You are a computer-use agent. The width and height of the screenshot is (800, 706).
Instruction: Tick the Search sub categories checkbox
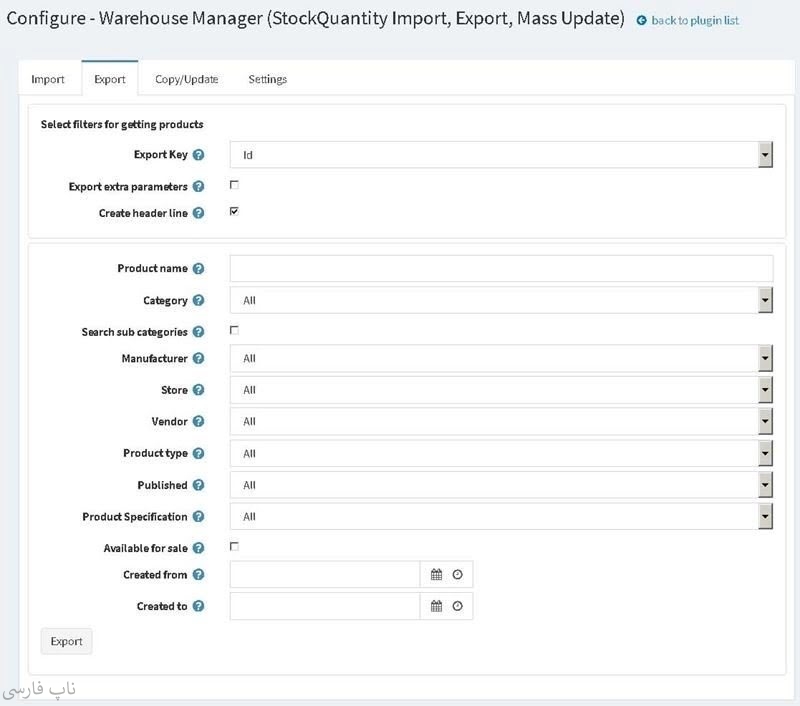coord(234,330)
